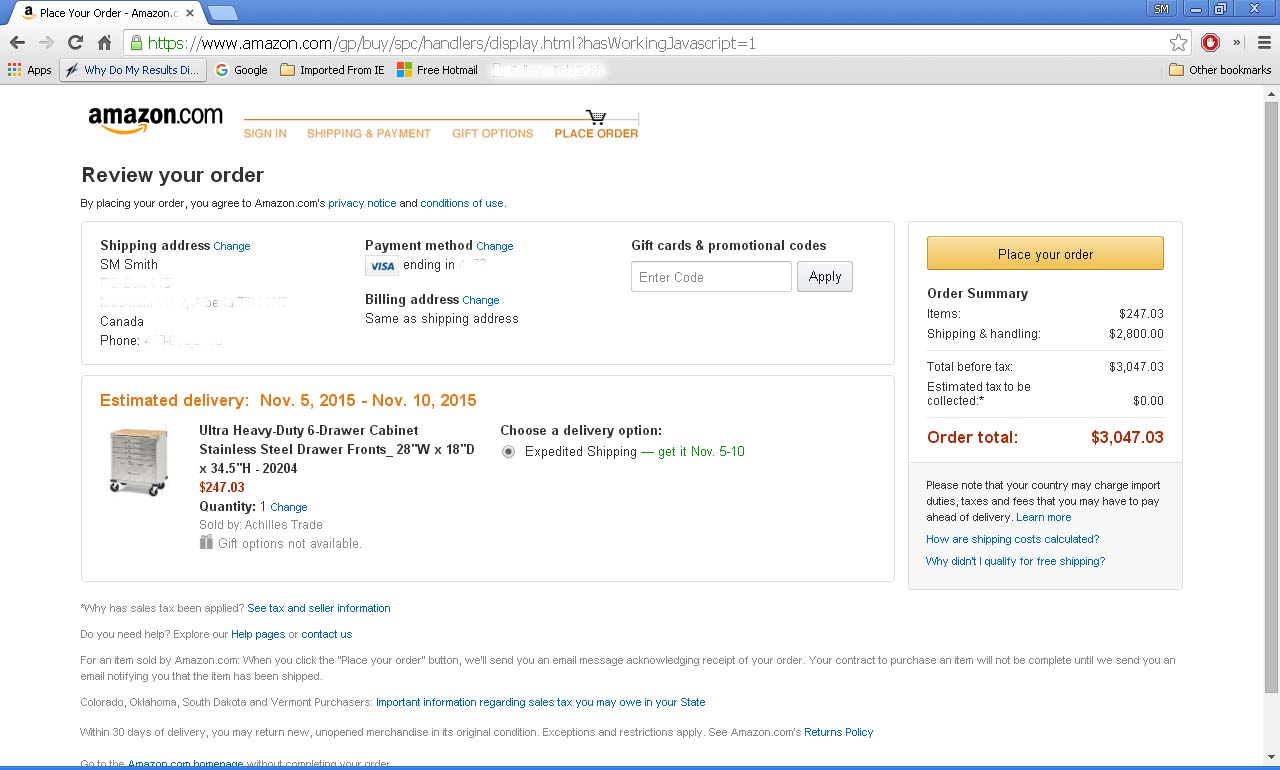Click the address bar URL

pos(452,43)
